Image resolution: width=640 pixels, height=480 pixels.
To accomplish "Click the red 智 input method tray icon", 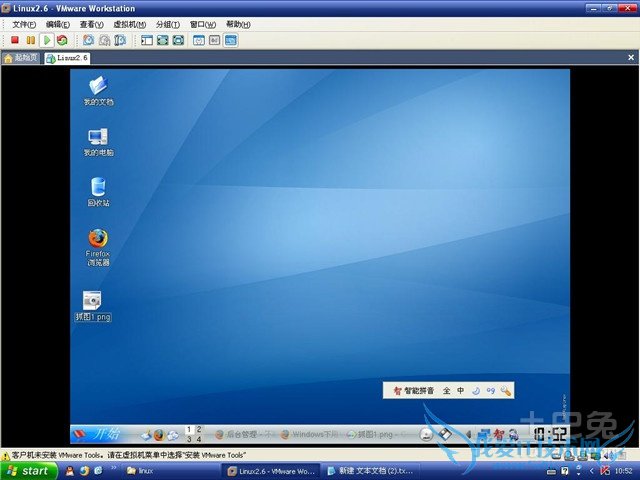I will (499, 434).
